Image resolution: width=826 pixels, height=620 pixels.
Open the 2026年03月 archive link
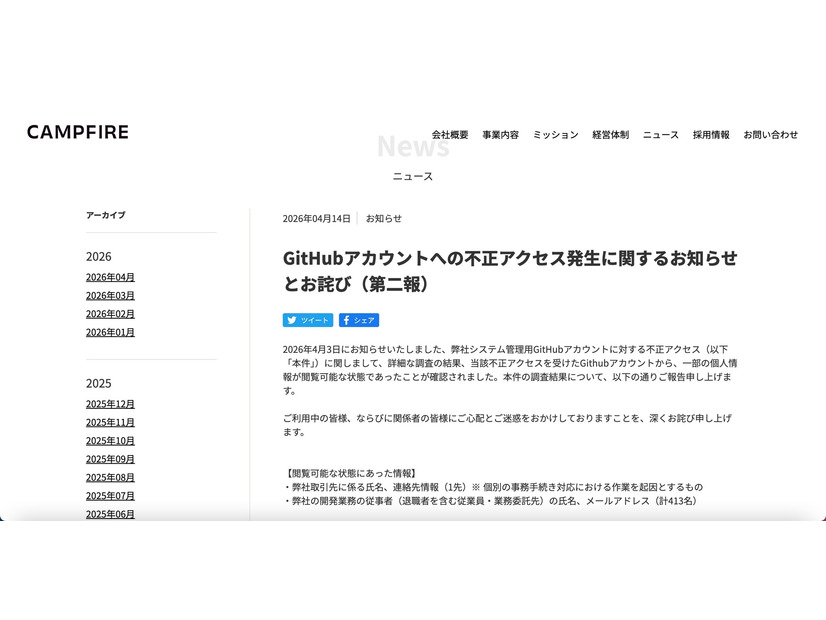click(110, 296)
